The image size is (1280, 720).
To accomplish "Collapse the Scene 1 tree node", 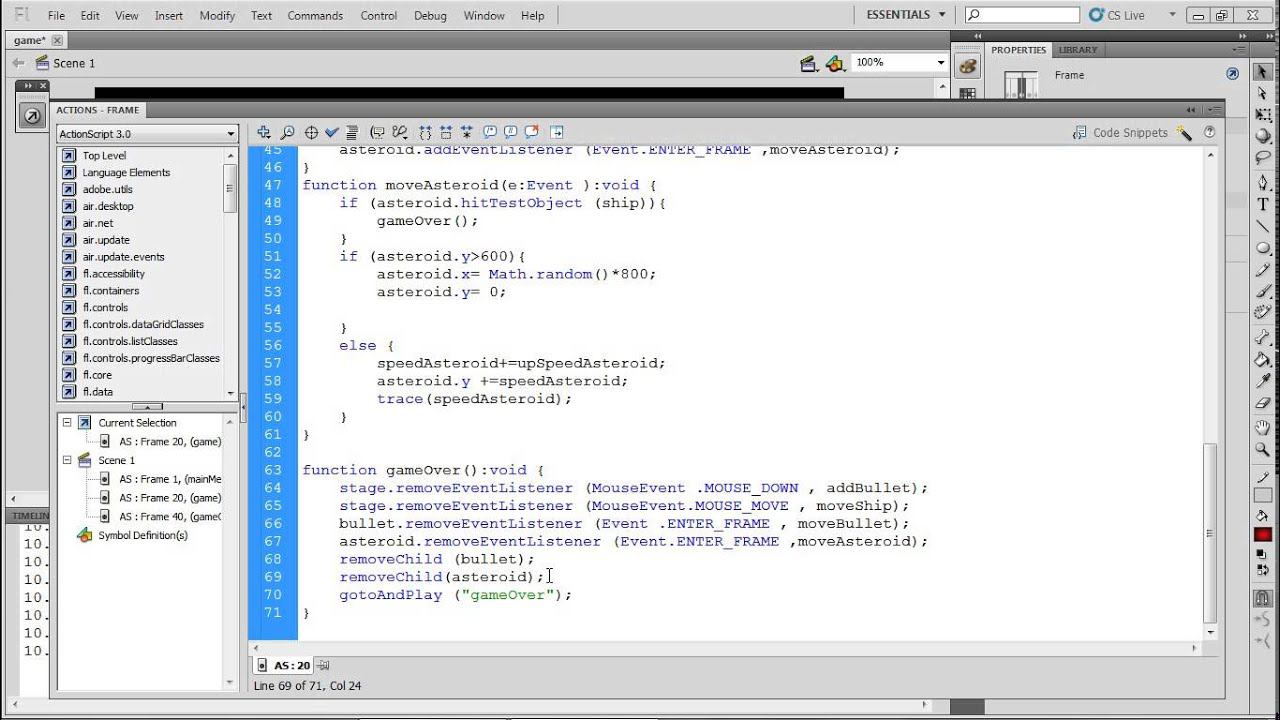I will pos(67,460).
